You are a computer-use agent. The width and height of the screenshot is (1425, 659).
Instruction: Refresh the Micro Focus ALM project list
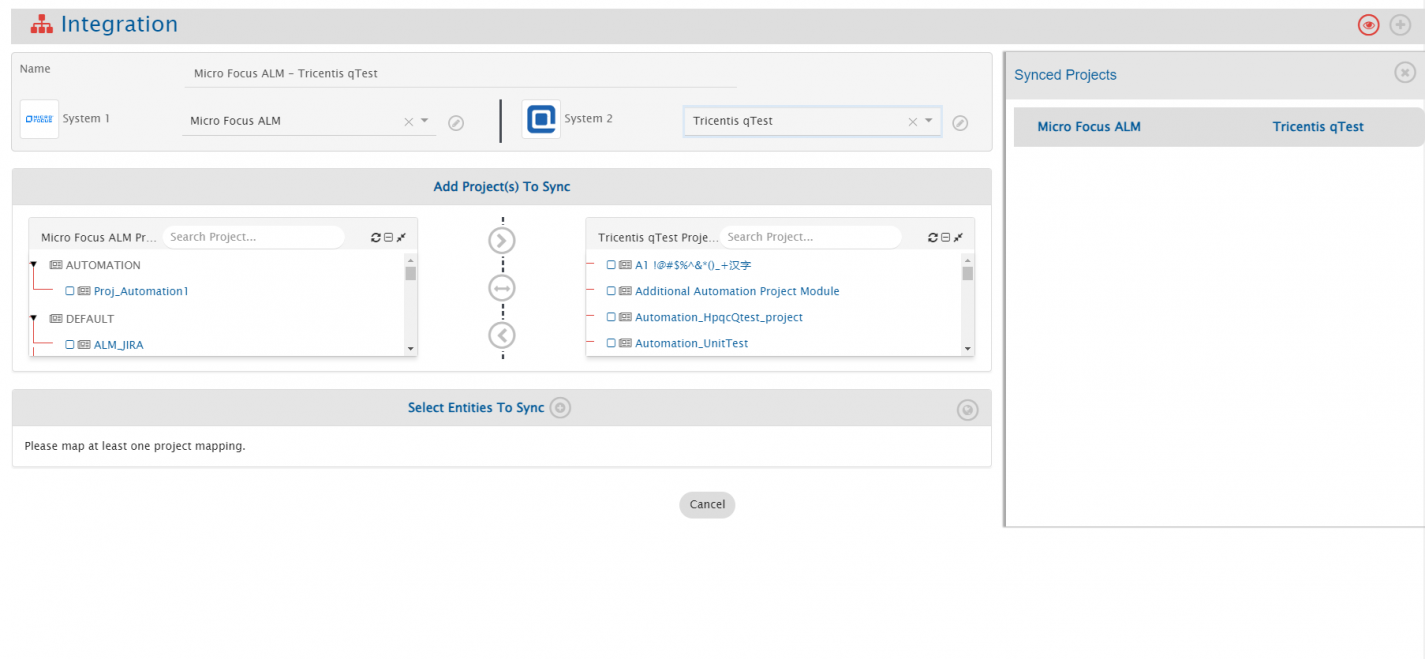[x=376, y=238]
